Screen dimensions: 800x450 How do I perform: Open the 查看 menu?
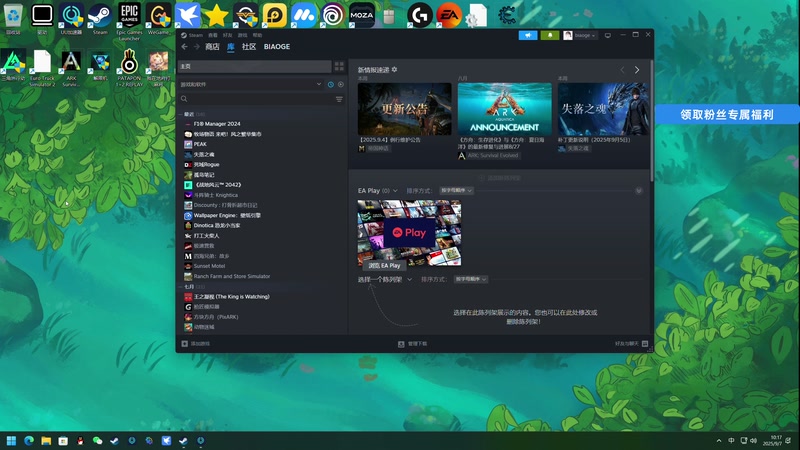pyautogui.click(x=213, y=35)
